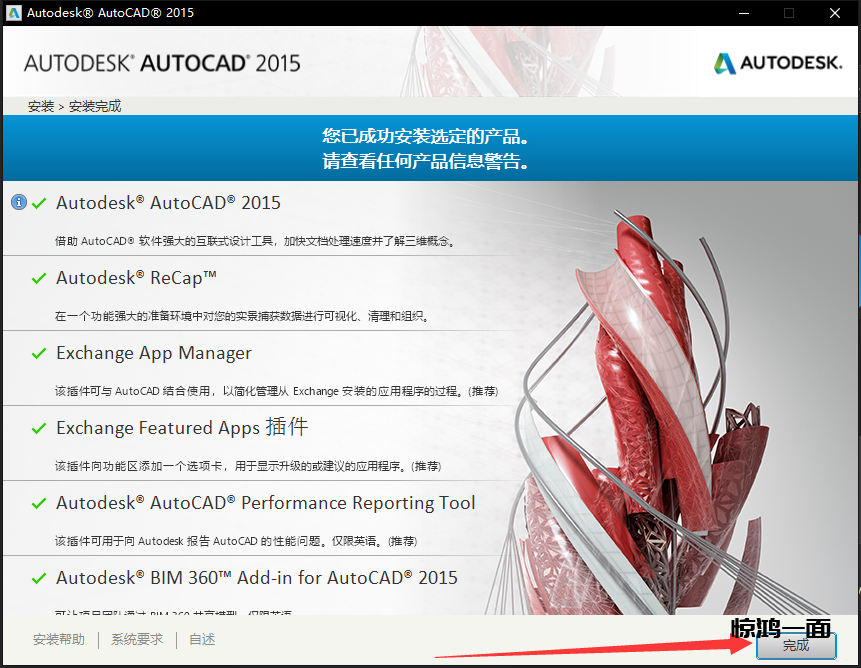Select the Performance Reporting Tool checkmark icon
The height and width of the screenshot is (668, 861).
[40, 503]
